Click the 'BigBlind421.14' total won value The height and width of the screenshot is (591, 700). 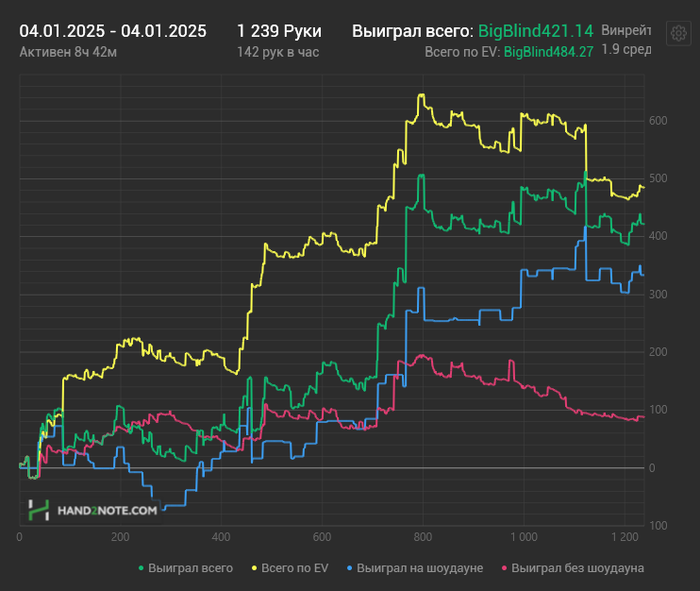536,31
